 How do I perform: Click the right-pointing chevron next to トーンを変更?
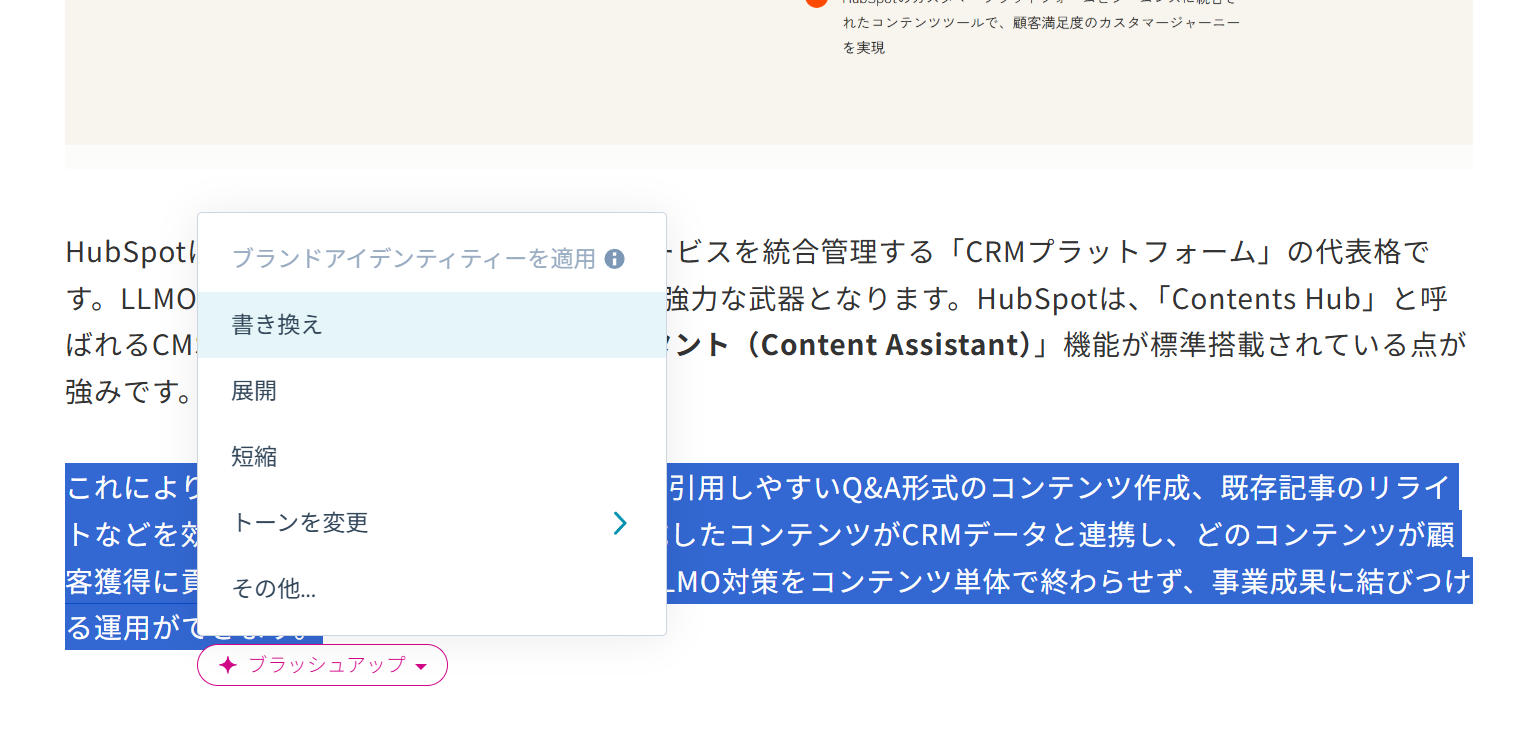[621, 522]
